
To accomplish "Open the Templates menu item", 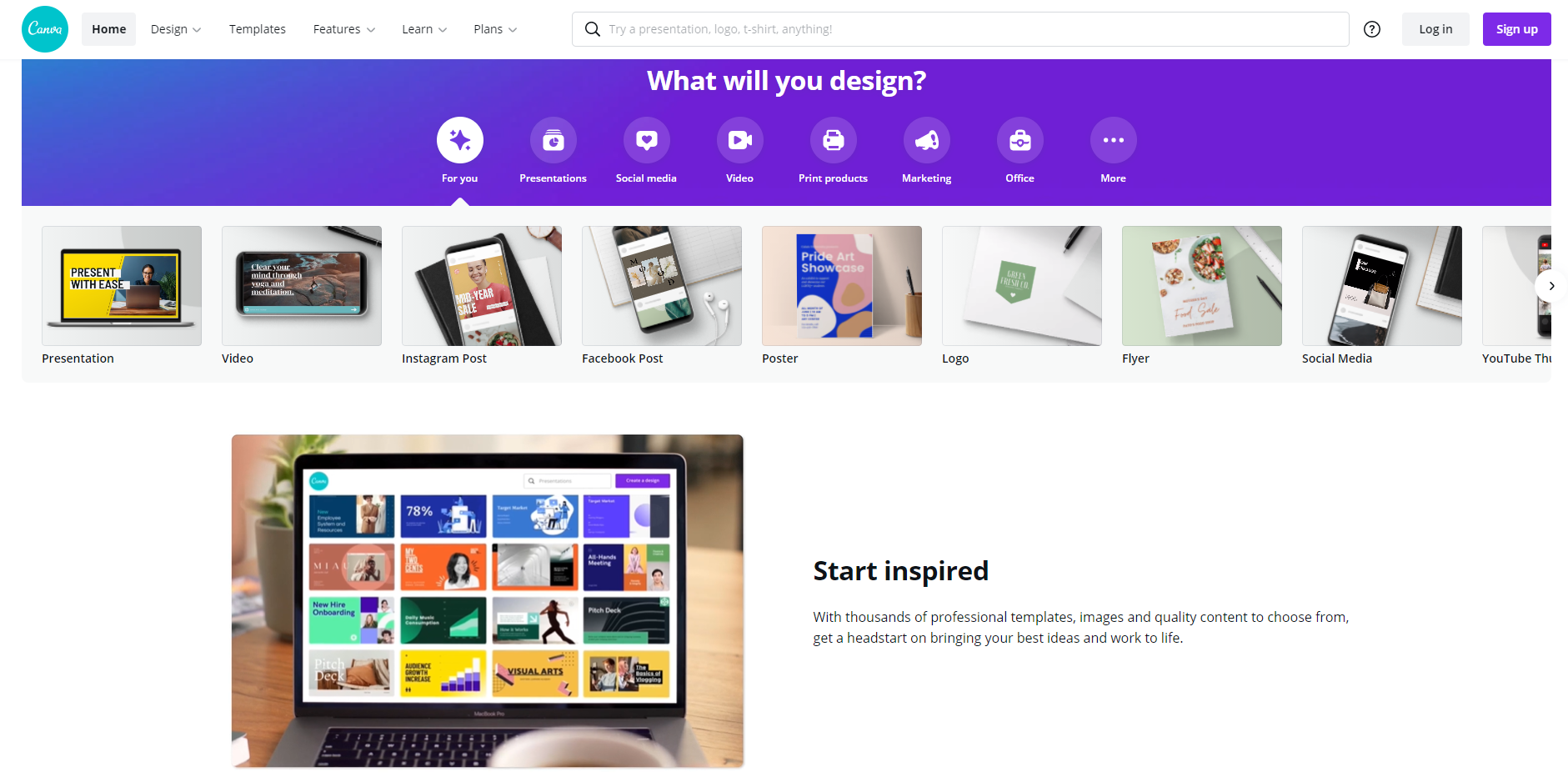I will pyautogui.click(x=258, y=29).
